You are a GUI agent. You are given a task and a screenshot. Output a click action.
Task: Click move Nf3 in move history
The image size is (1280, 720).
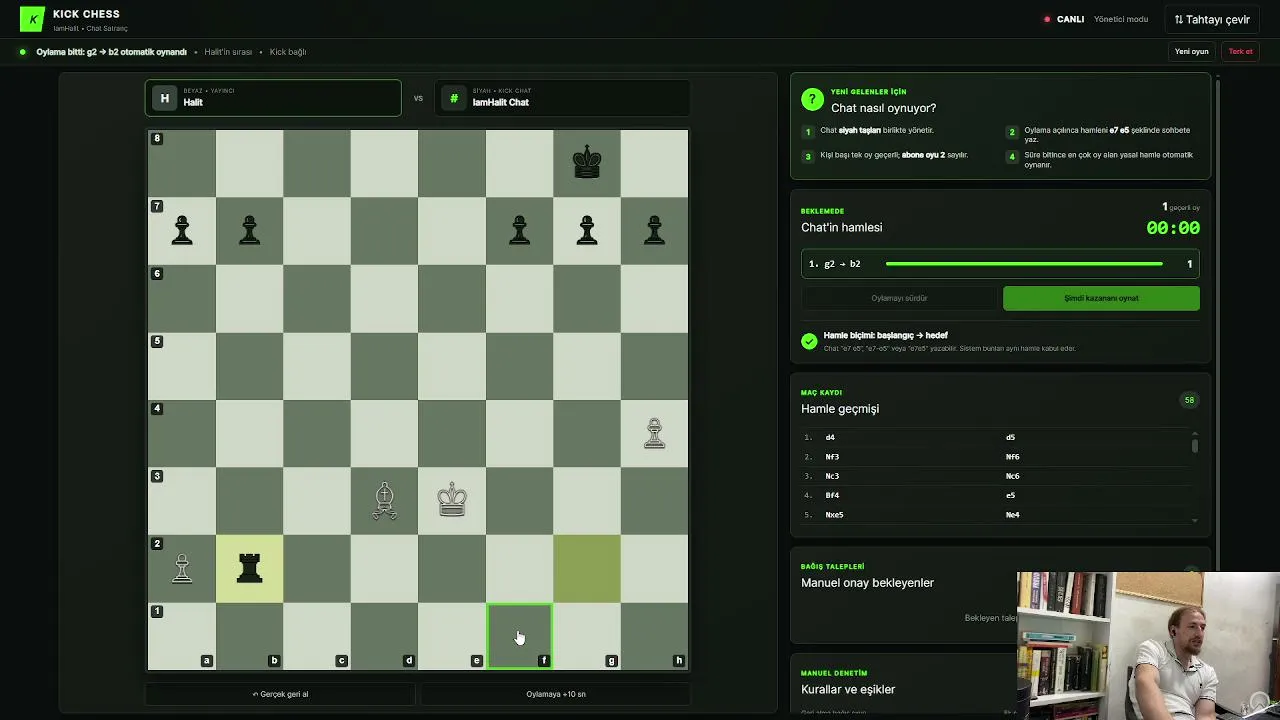pos(832,457)
